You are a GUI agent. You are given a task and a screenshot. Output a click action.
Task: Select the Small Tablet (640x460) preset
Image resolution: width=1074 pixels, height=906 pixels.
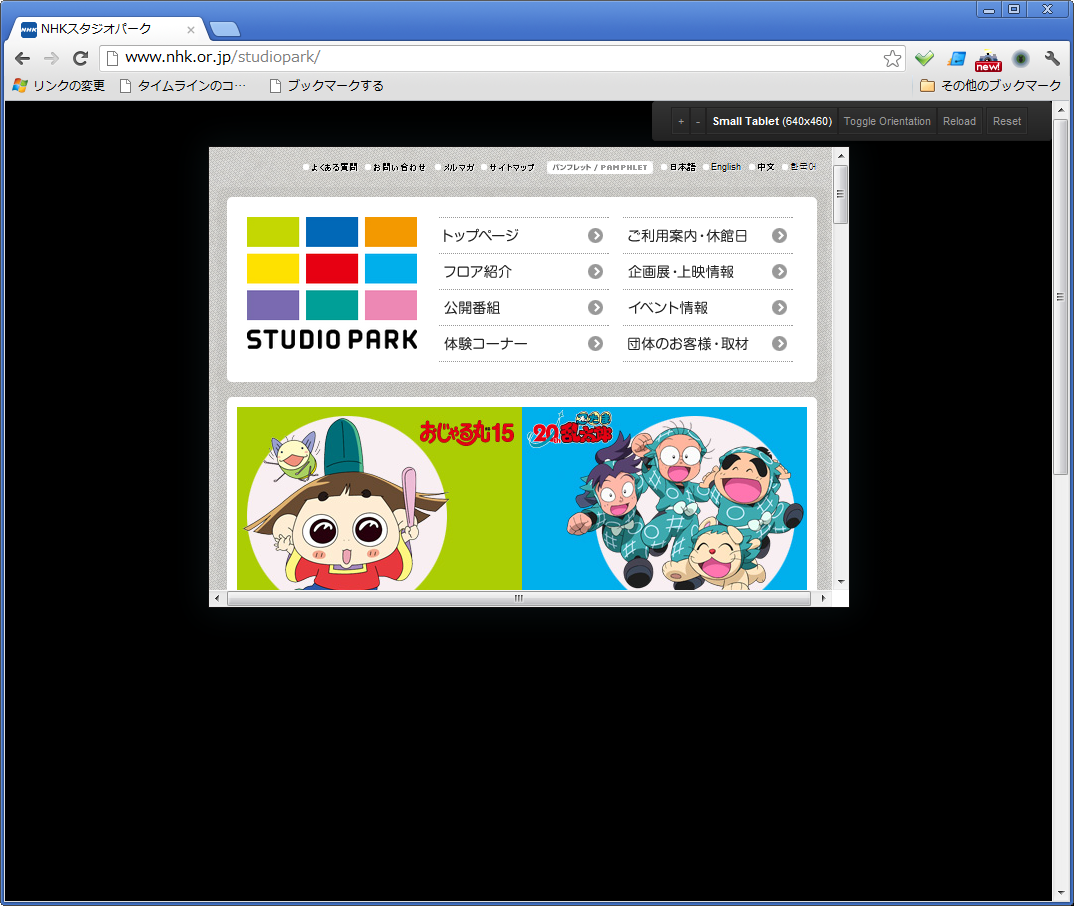(772, 121)
